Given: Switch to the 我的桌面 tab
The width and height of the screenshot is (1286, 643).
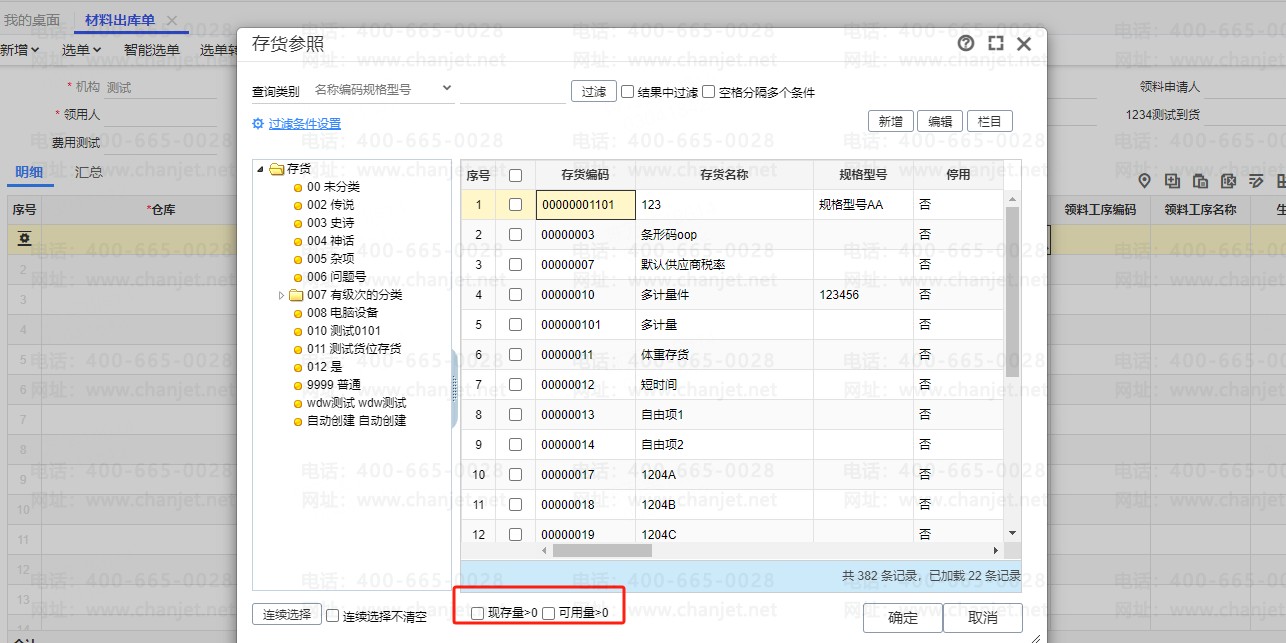Looking at the screenshot, I should click(31, 20).
